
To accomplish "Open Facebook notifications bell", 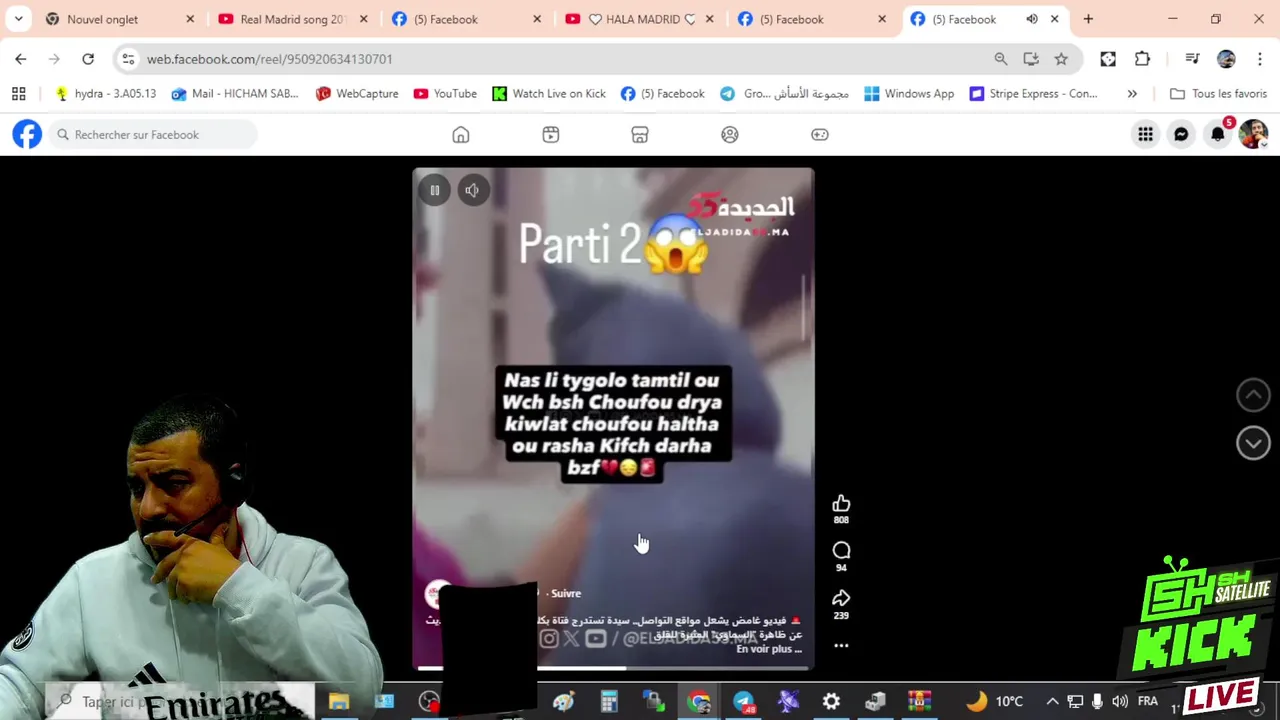I will coord(1217,134).
